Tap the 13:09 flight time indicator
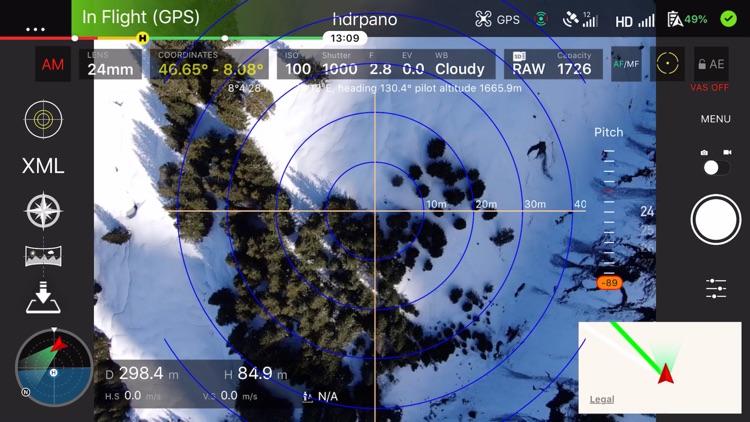750x422 pixels. click(x=345, y=38)
